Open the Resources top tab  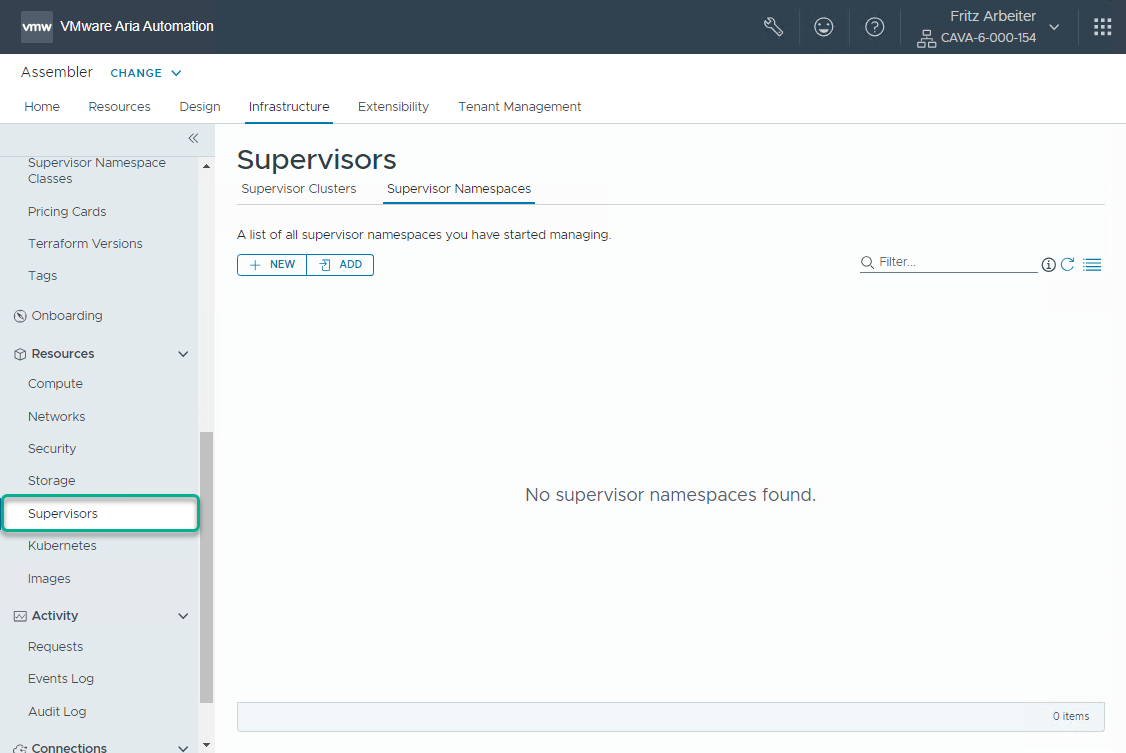119,106
